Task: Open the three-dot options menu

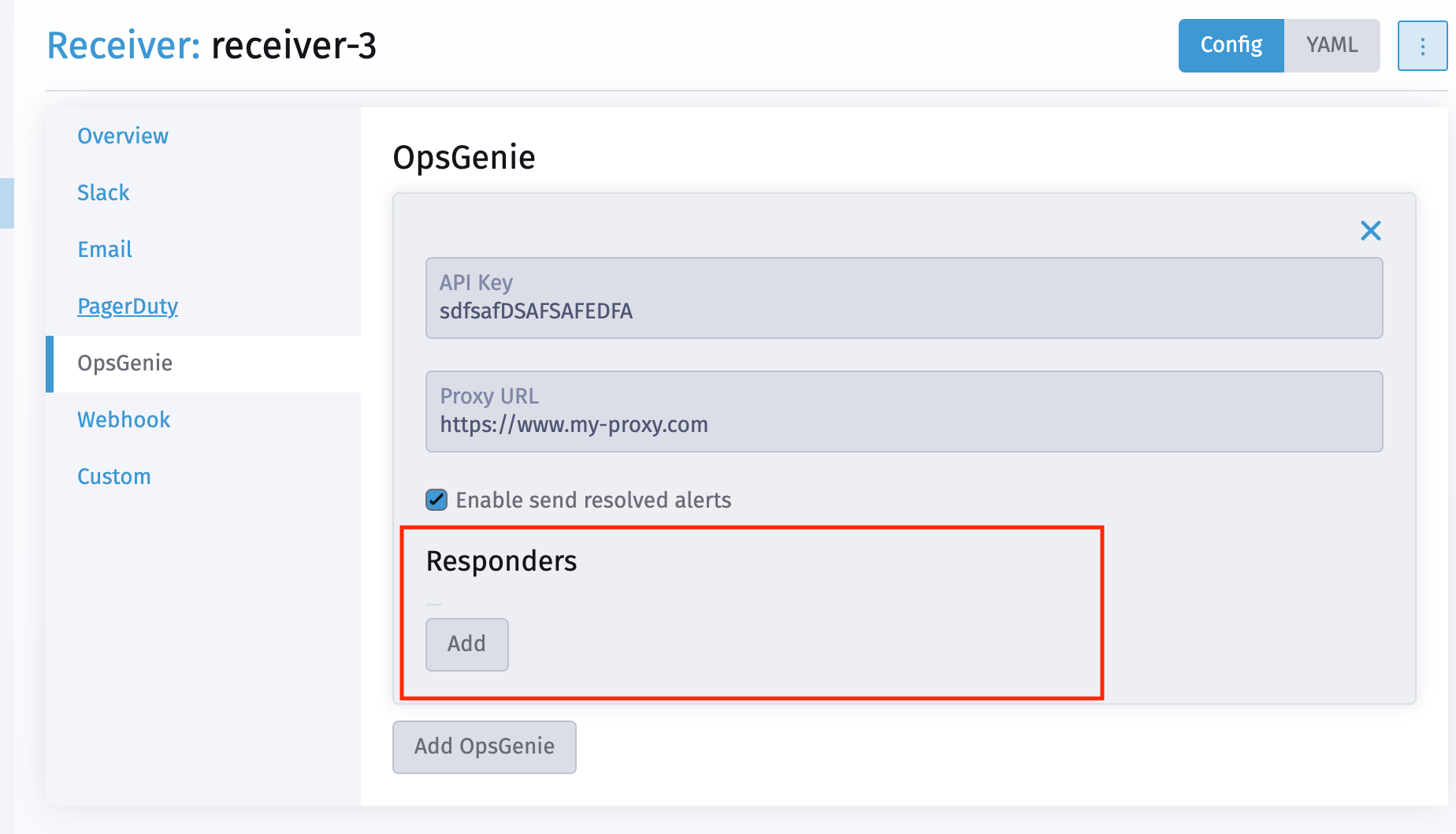Action: tap(1422, 46)
